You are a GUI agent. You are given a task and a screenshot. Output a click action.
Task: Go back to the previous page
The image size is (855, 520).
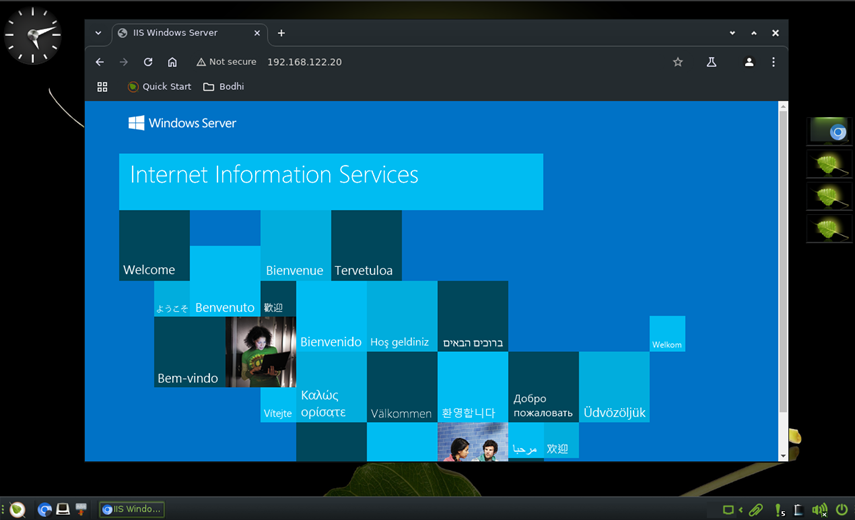pyautogui.click(x=100, y=62)
